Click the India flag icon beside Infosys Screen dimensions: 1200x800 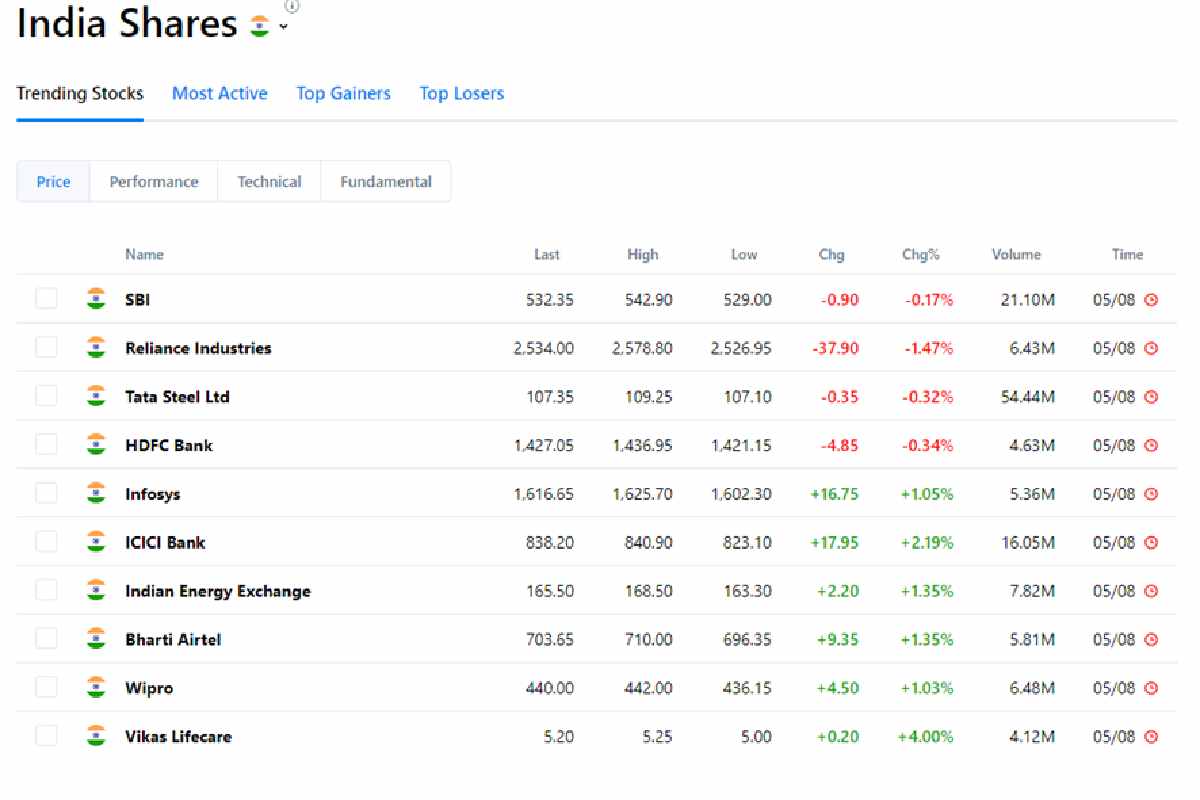coord(96,493)
